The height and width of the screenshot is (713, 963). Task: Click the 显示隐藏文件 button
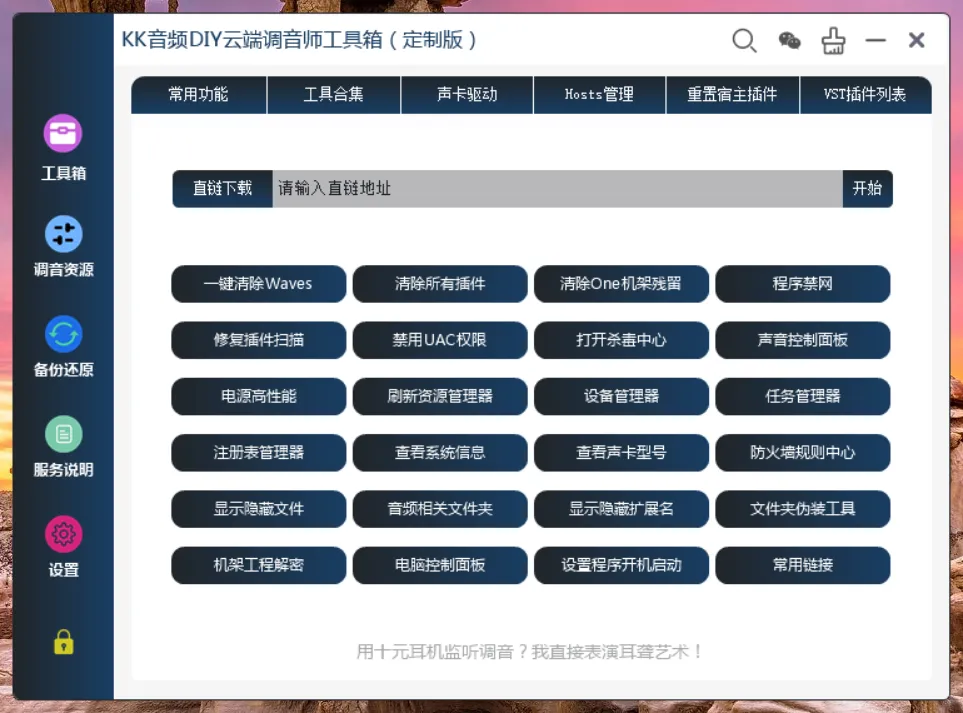coord(259,509)
